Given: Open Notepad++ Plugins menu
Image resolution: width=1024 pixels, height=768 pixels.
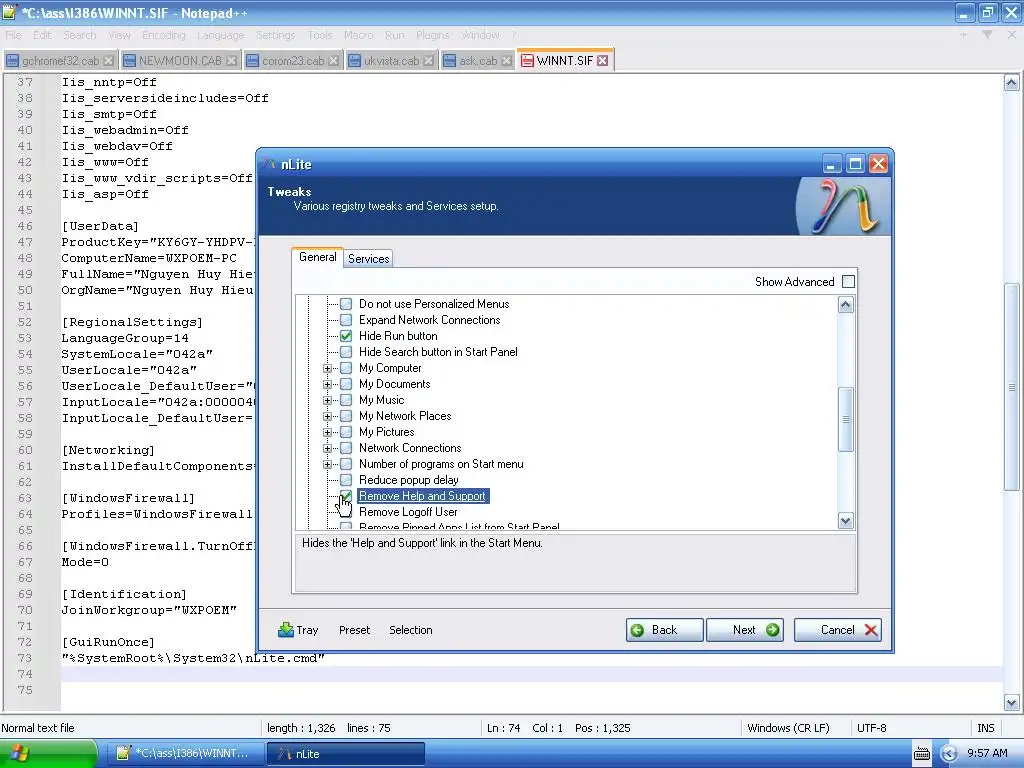Looking at the screenshot, I should click(432, 35).
